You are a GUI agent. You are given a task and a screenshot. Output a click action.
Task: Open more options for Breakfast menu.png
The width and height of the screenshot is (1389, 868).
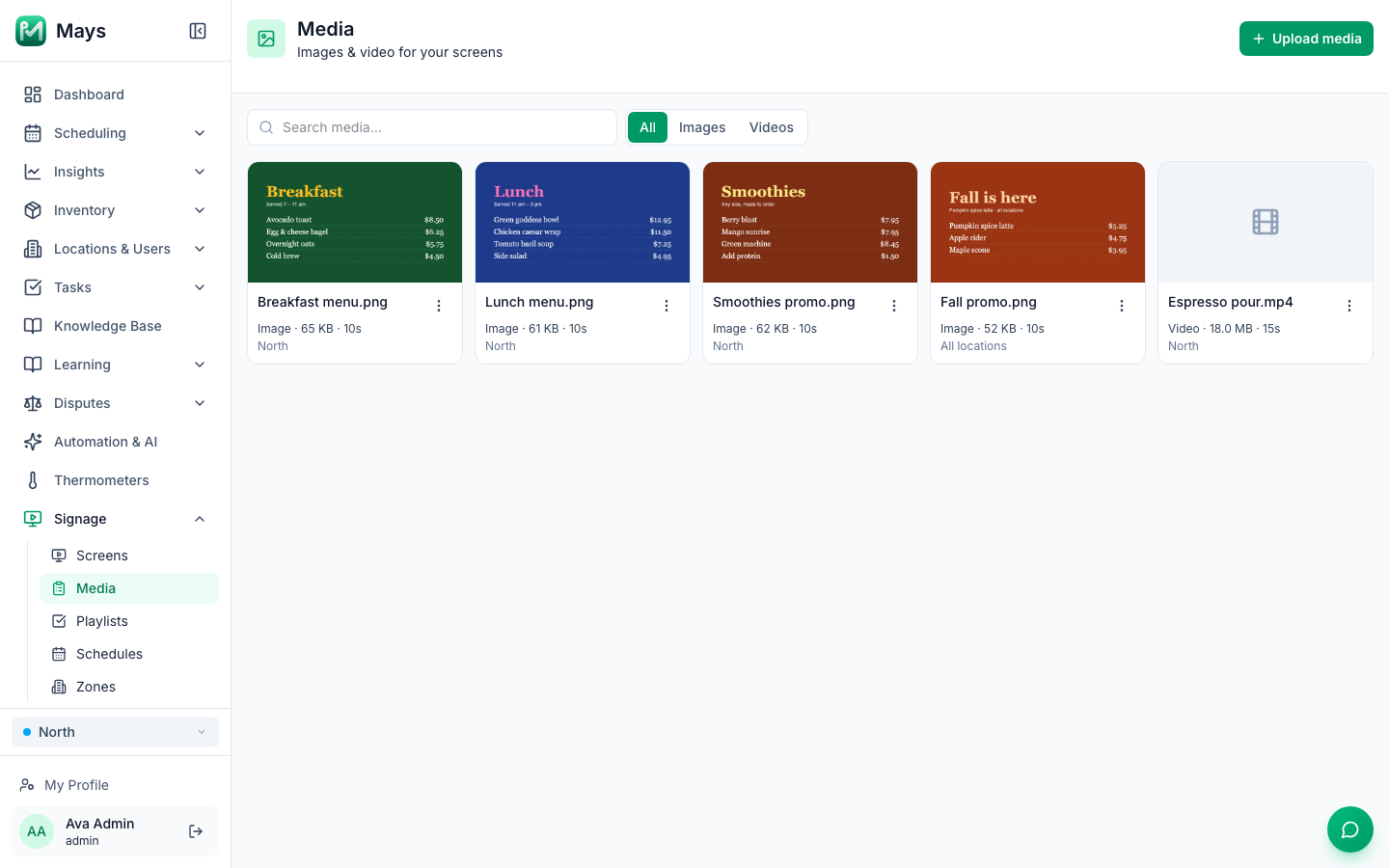[x=439, y=306]
